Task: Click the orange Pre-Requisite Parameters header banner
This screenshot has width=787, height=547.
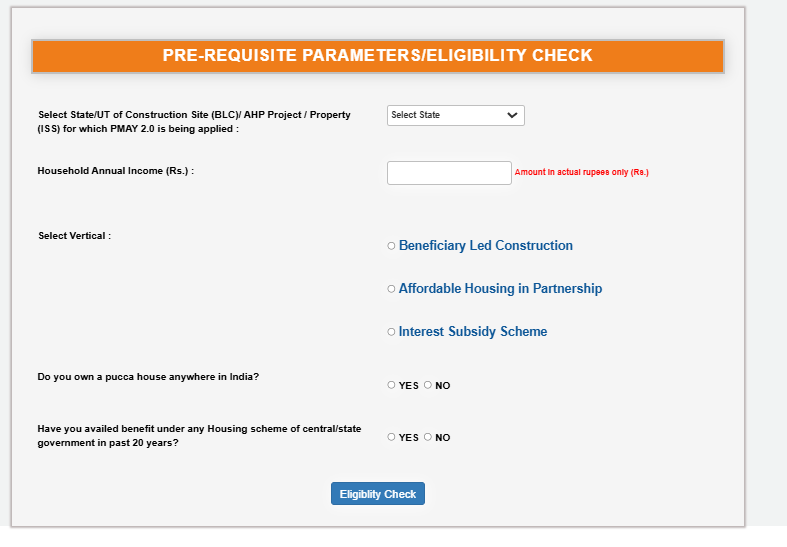Action: 377,56
